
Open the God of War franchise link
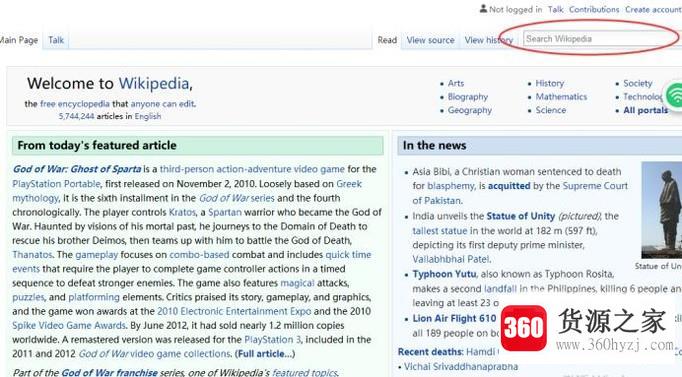(109, 373)
